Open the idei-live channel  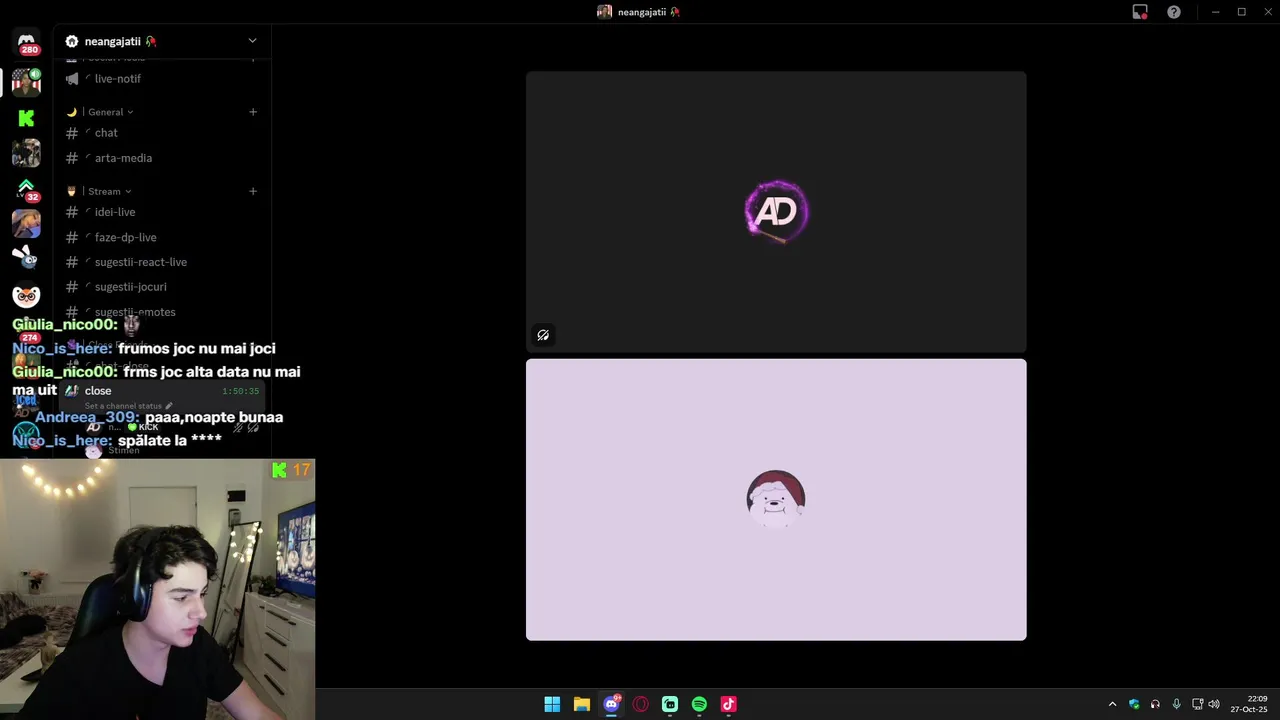tap(160, 212)
